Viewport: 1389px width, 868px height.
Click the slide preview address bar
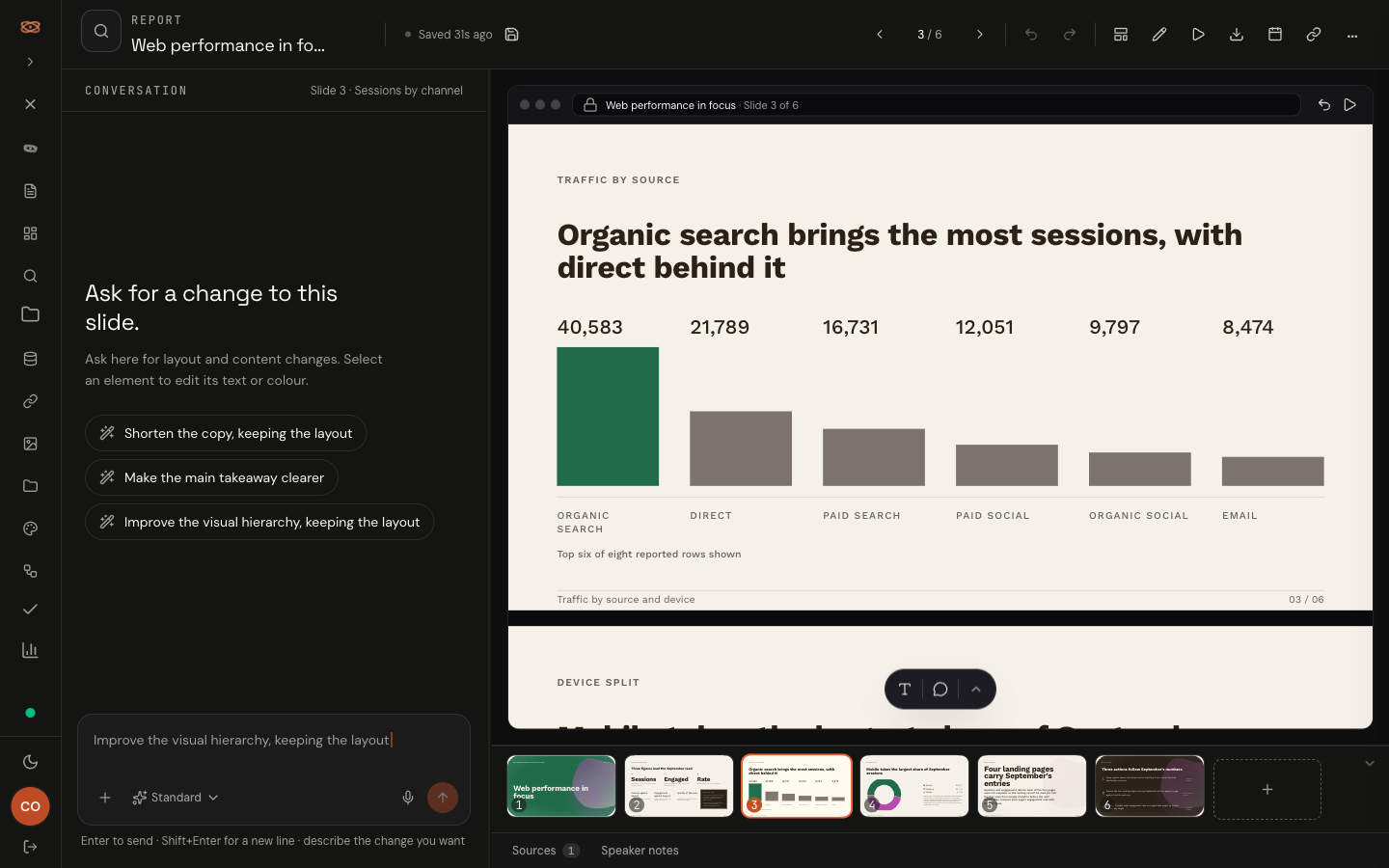click(x=937, y=105)
